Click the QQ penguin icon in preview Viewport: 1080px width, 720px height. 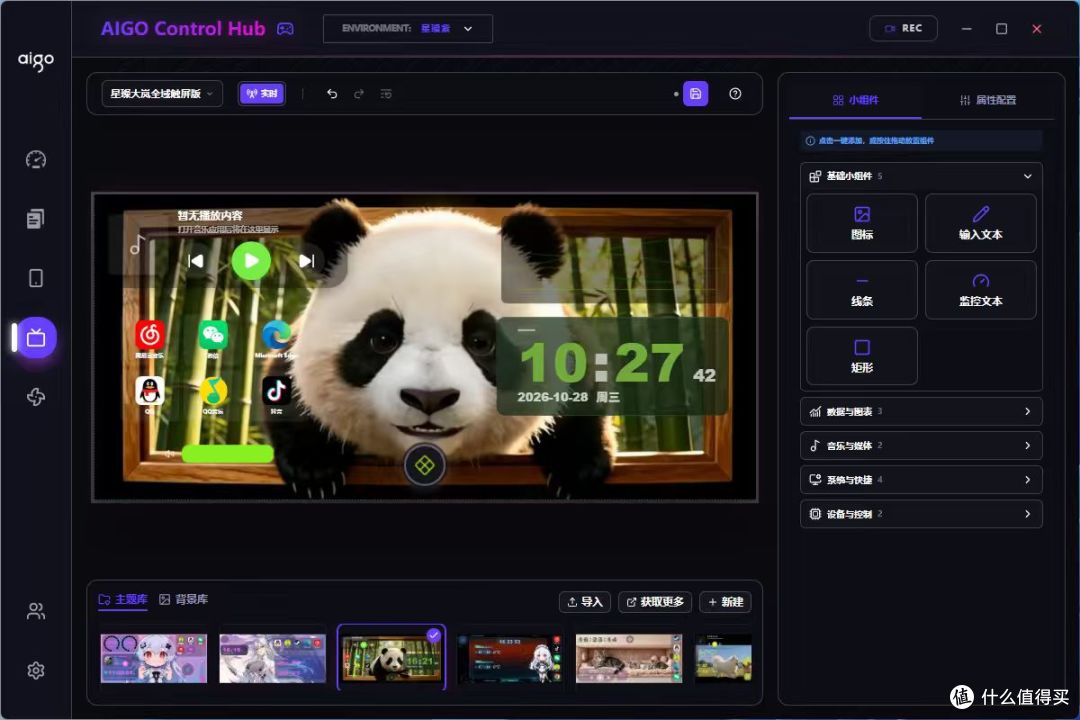(149, 391)
